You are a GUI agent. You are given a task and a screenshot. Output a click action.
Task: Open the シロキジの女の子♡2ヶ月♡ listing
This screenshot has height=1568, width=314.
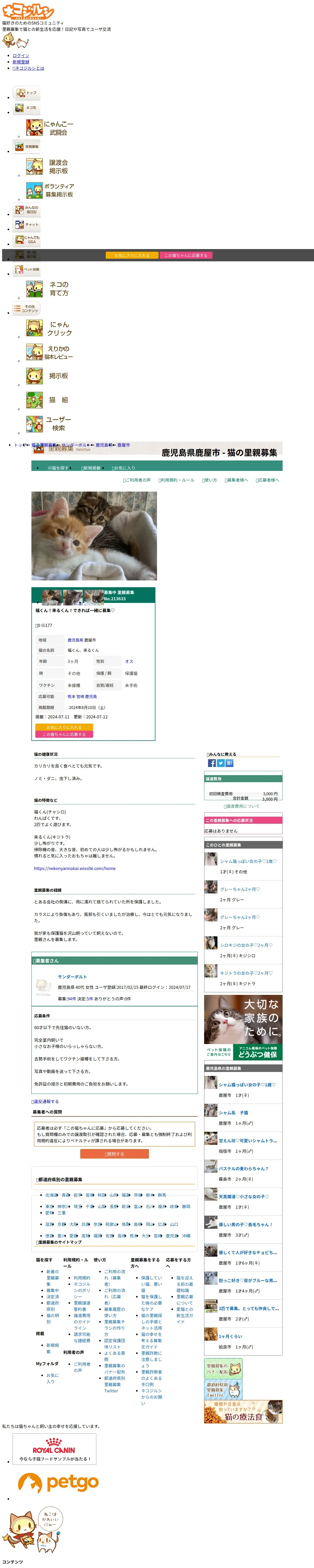click(246, 945)
